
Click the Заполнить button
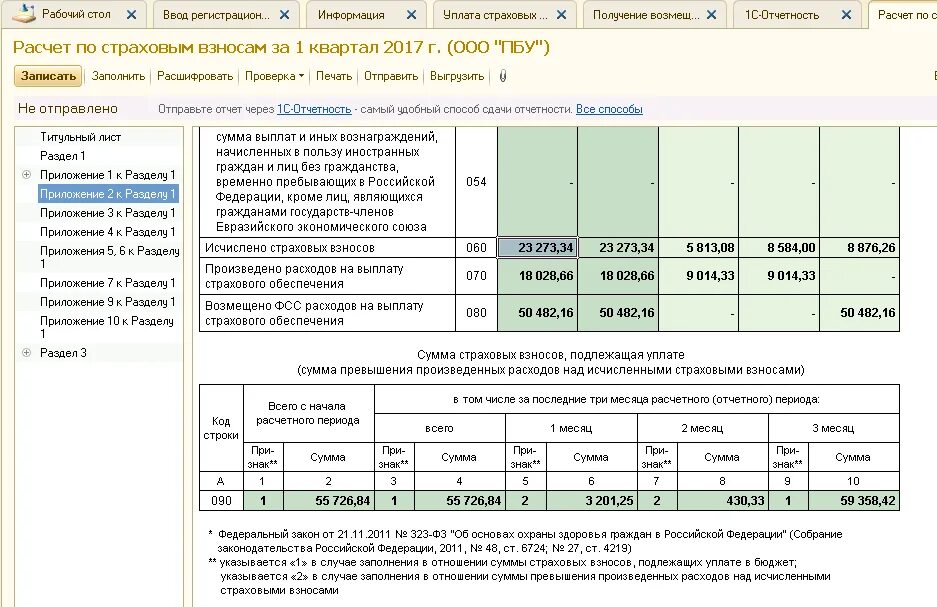pos(118,76)
